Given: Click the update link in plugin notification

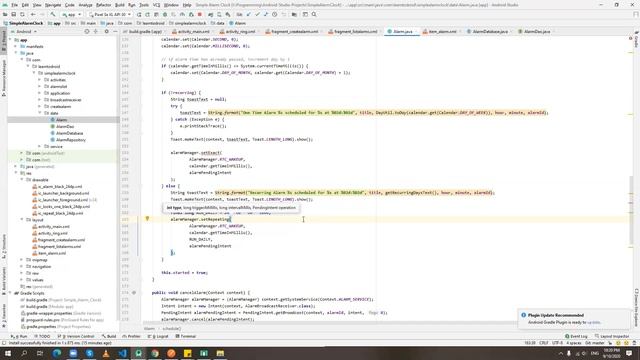Looking at the screenshot, I should 593,322.
